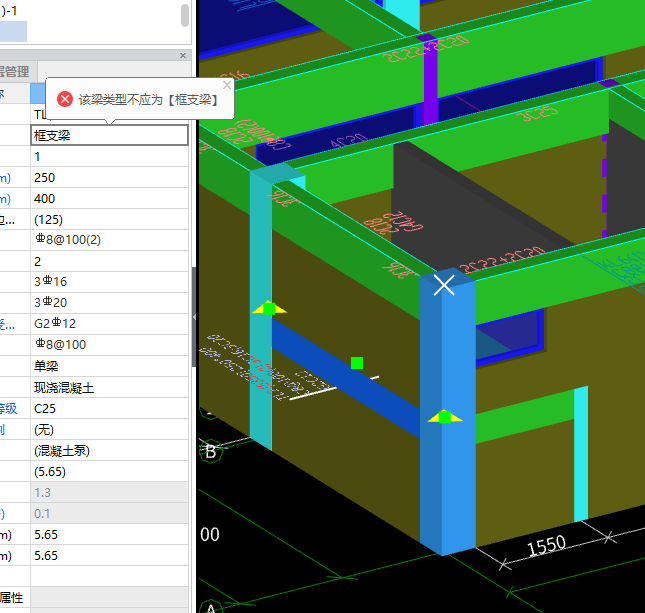This screenshot has height=613, width=645.
Task: Select the height value 400 cell
Action: (x=109, y=199)
